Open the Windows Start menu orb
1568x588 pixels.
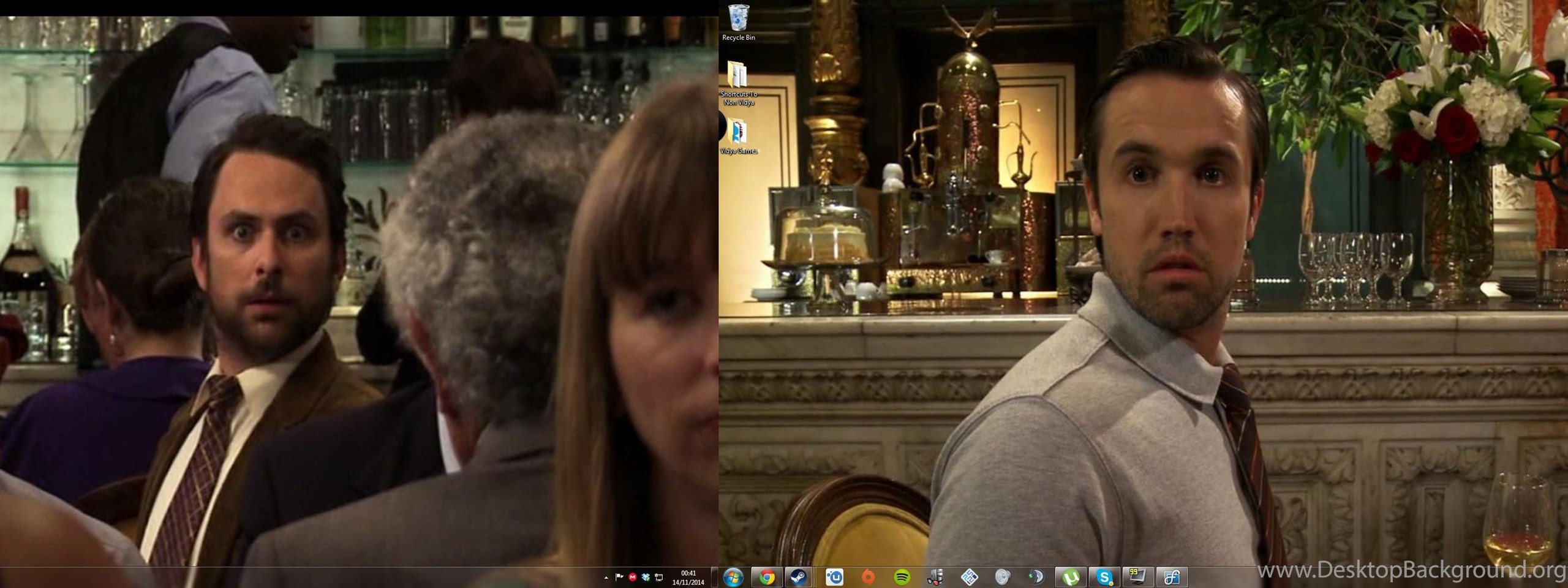click(x=733, y=577)
